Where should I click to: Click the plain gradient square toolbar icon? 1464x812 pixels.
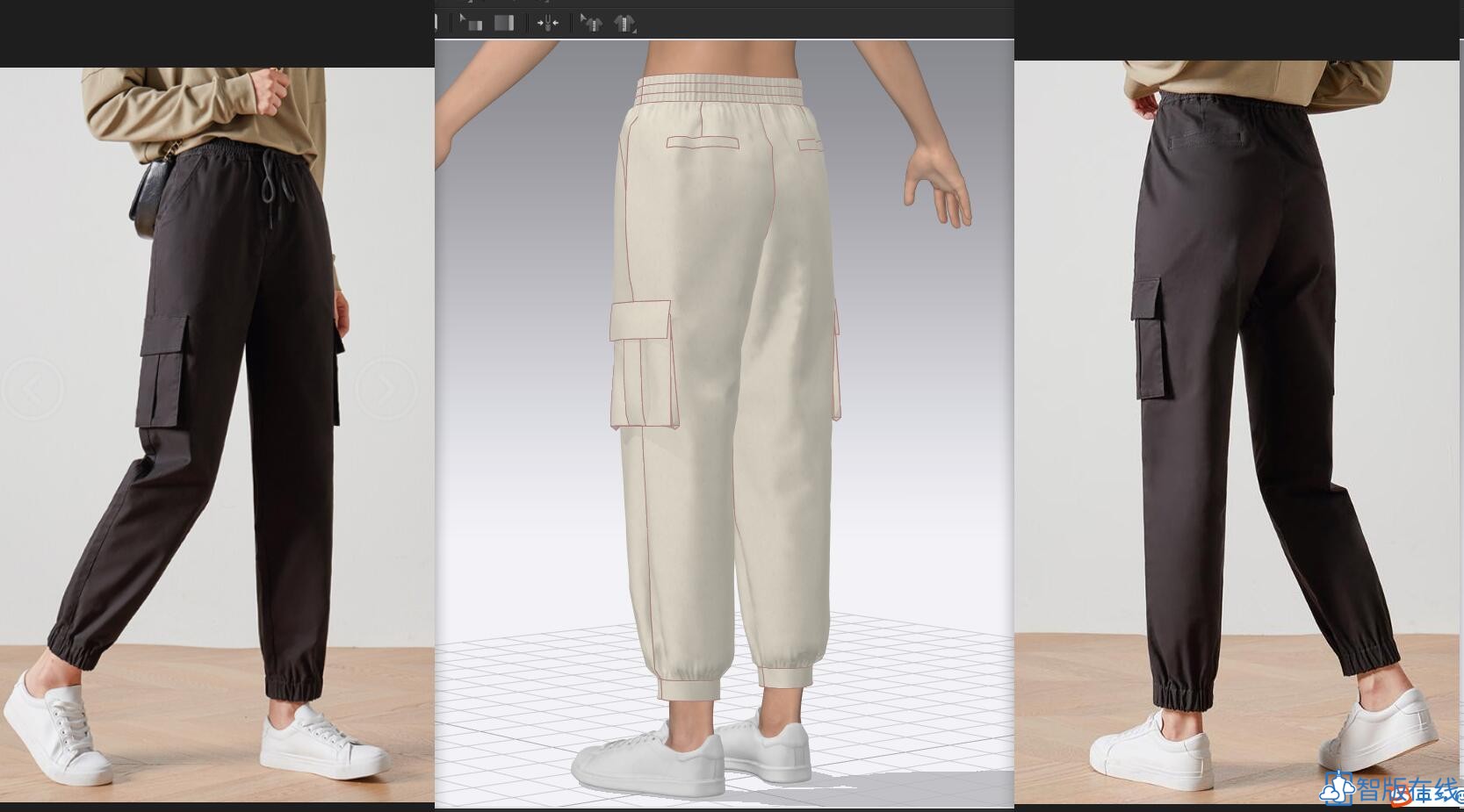coord(504,23)
